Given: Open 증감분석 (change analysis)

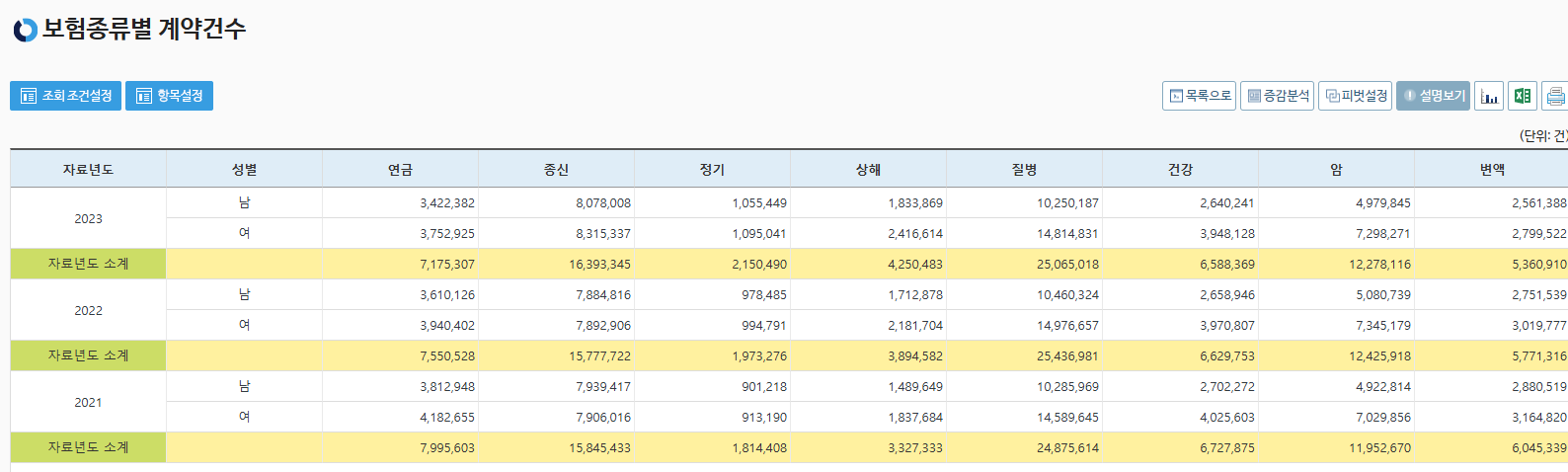Looking at the screenshot, I should tap(1277, 96).
